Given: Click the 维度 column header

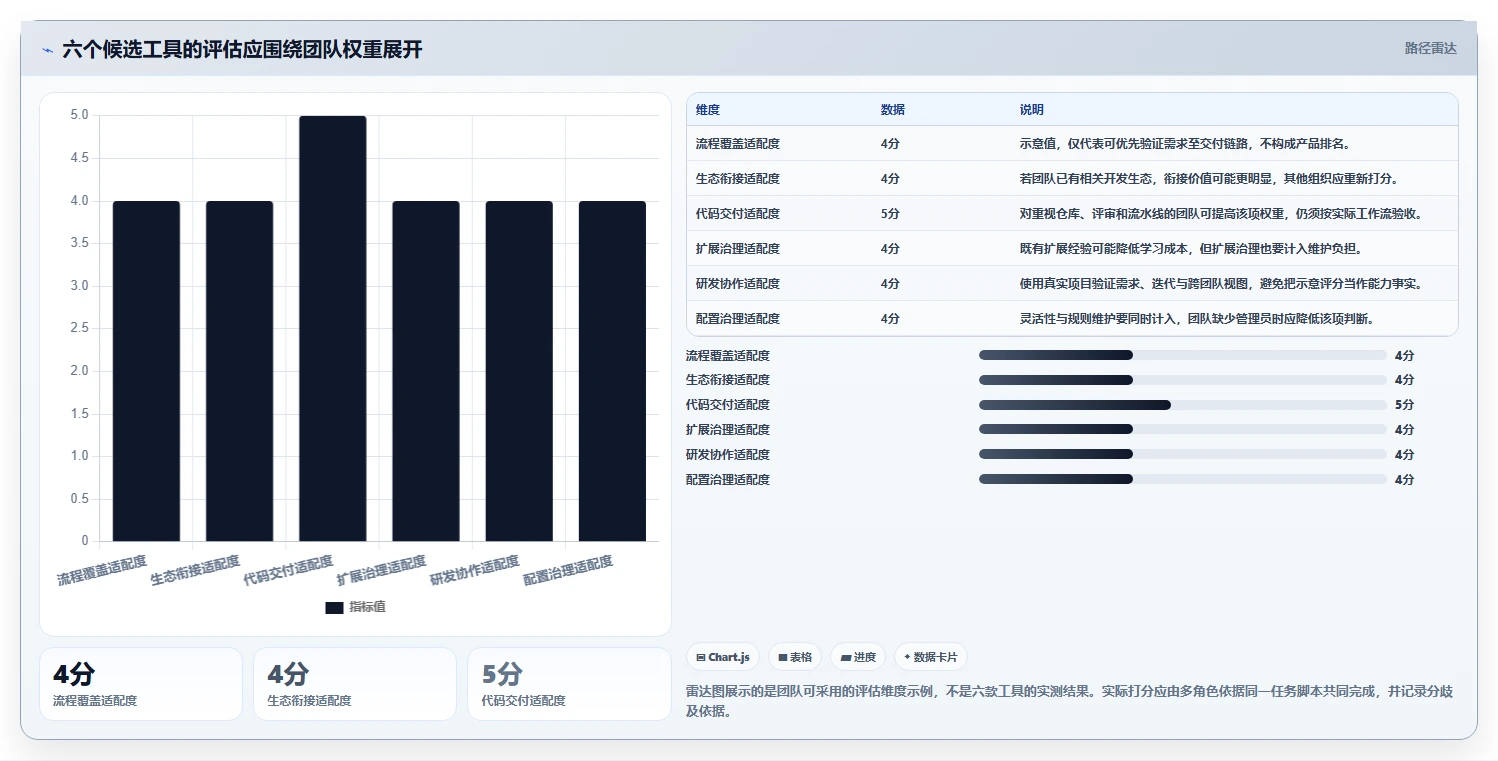Looking at the screenshot, I should pyautogui.click(x=708, y=110).
